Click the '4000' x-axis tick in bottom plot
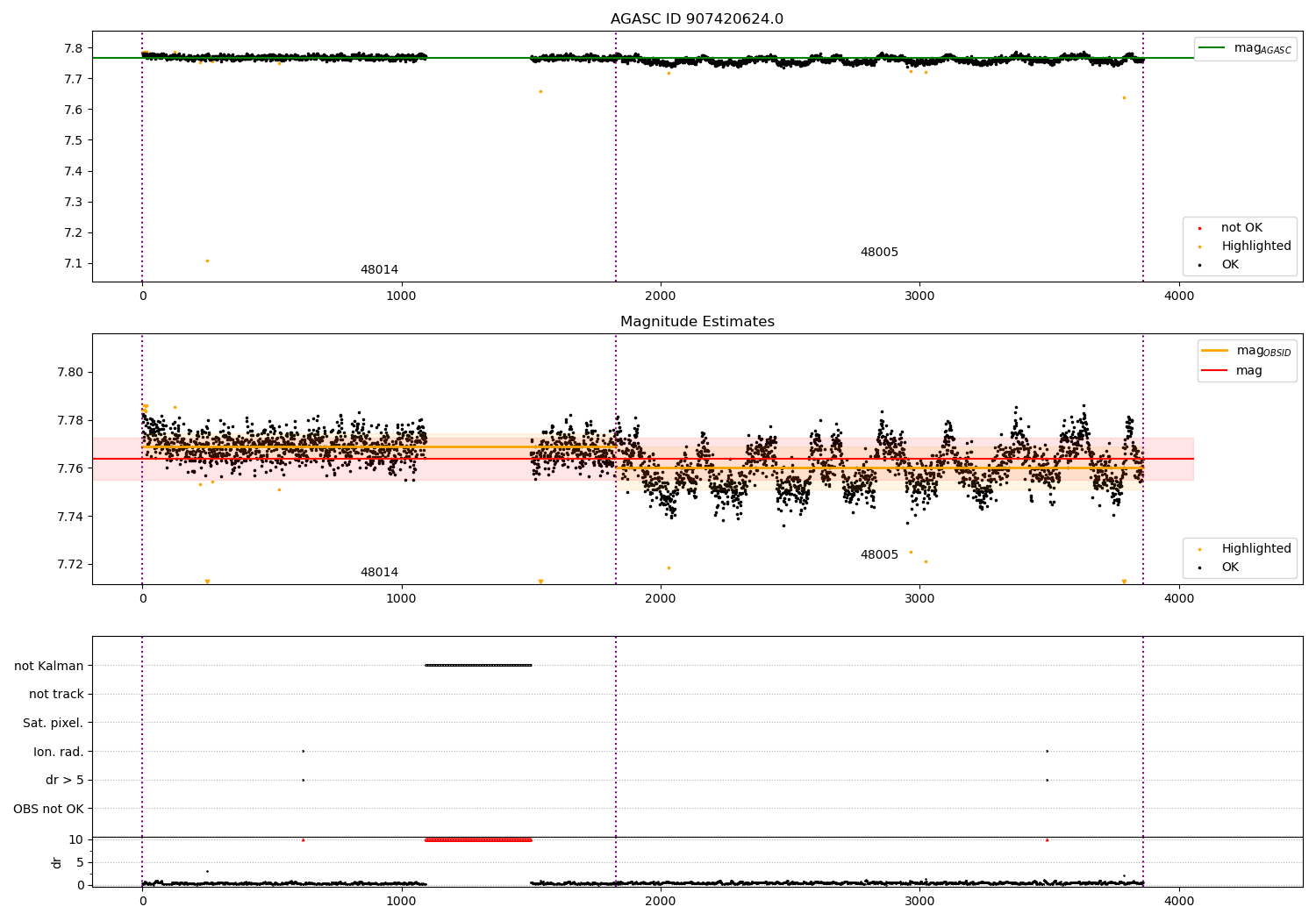This screenshot has width=1316, height=921. 1179,901
